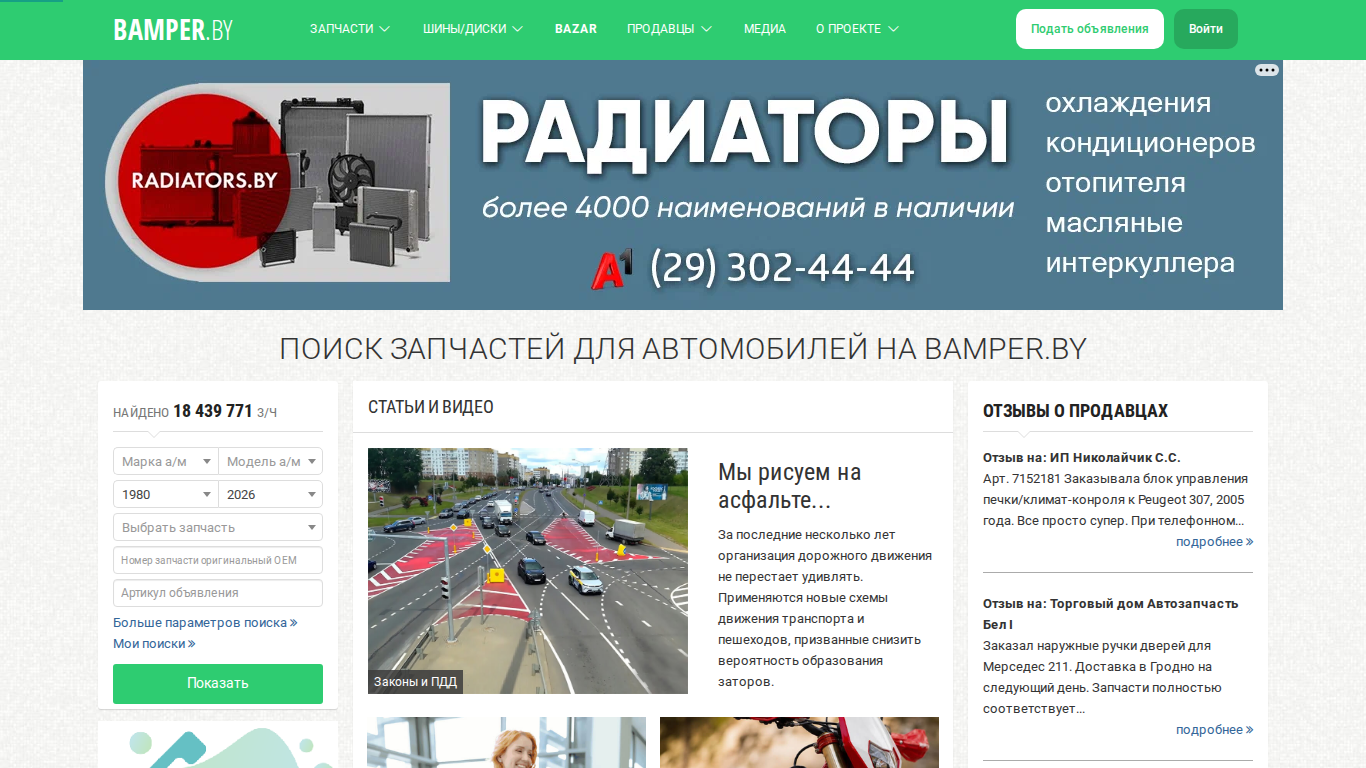Open the review on ИП Николайчик С.С.

(x=1082, y=457)
